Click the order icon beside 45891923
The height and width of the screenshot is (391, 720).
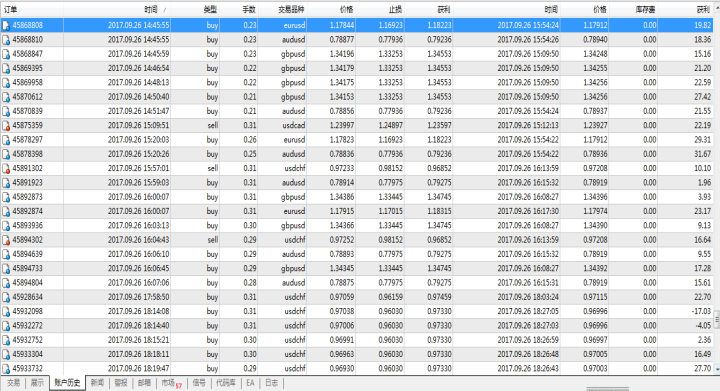tap(6, 183)
